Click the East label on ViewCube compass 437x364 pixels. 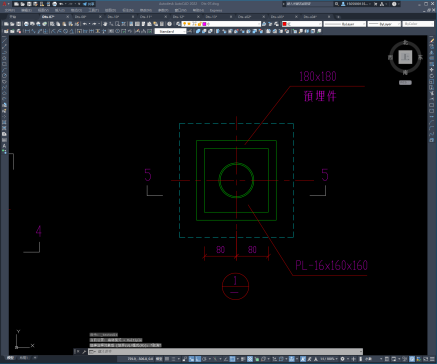click(x=420, y=57)
